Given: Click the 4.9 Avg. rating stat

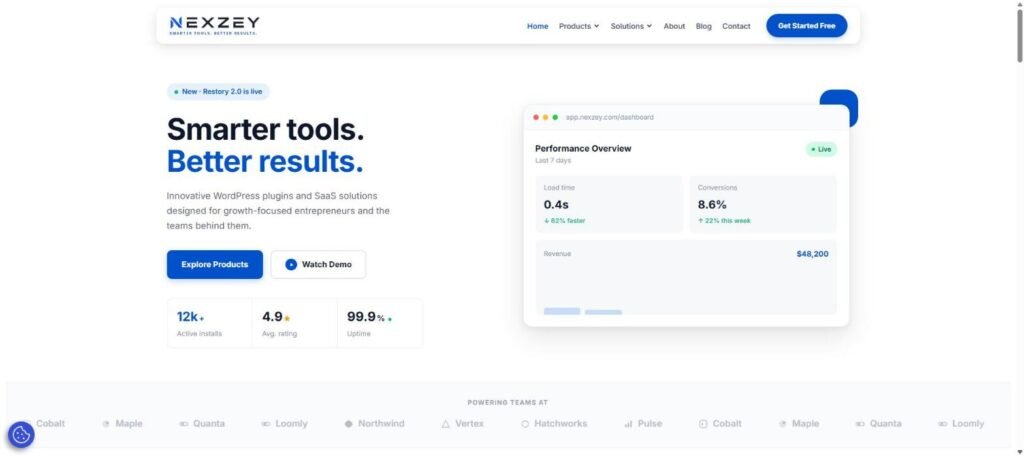Looking at the screenshot, I should click(x=295, y=323).
